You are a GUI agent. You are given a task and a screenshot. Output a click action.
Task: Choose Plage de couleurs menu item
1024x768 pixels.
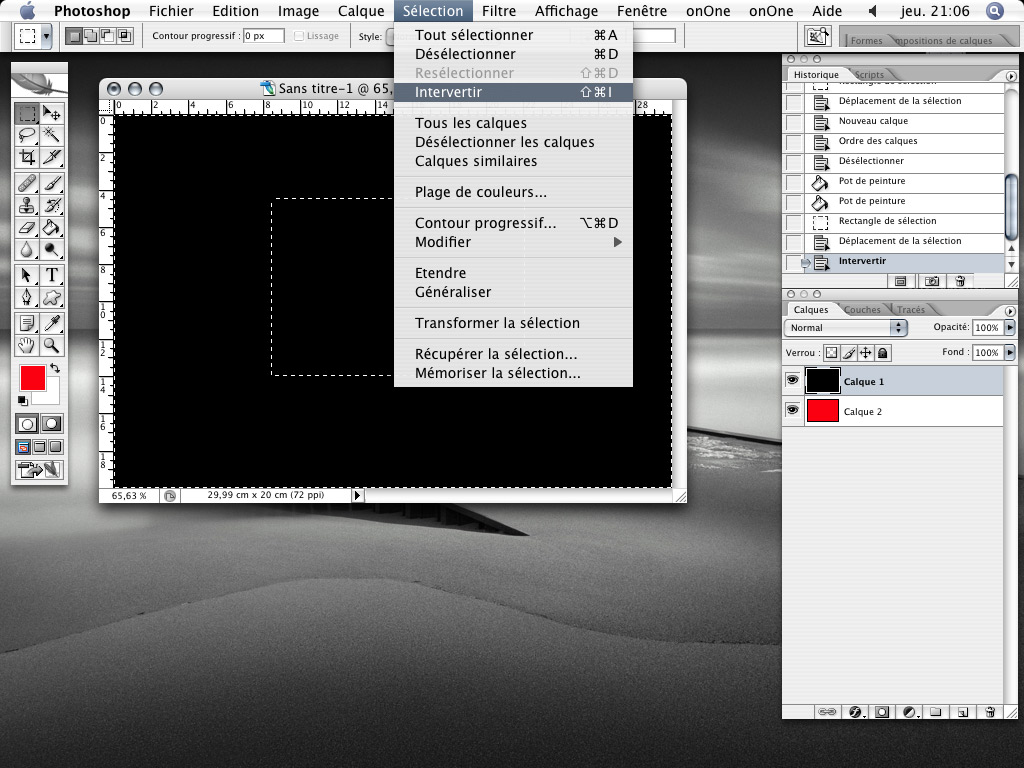tap(513, 192)
